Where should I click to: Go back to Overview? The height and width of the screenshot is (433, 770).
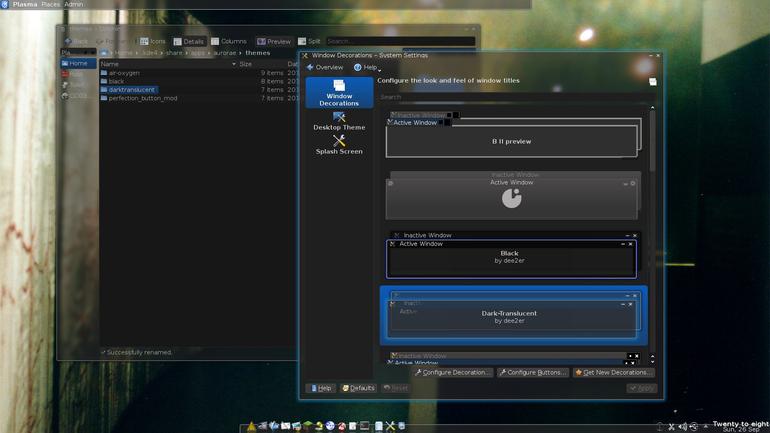325,67
